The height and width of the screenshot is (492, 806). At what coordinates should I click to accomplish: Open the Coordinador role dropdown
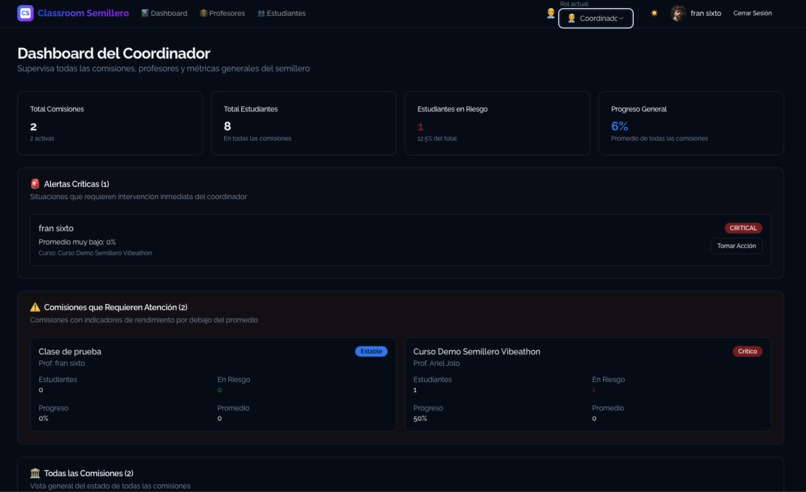tap(596, 19)
